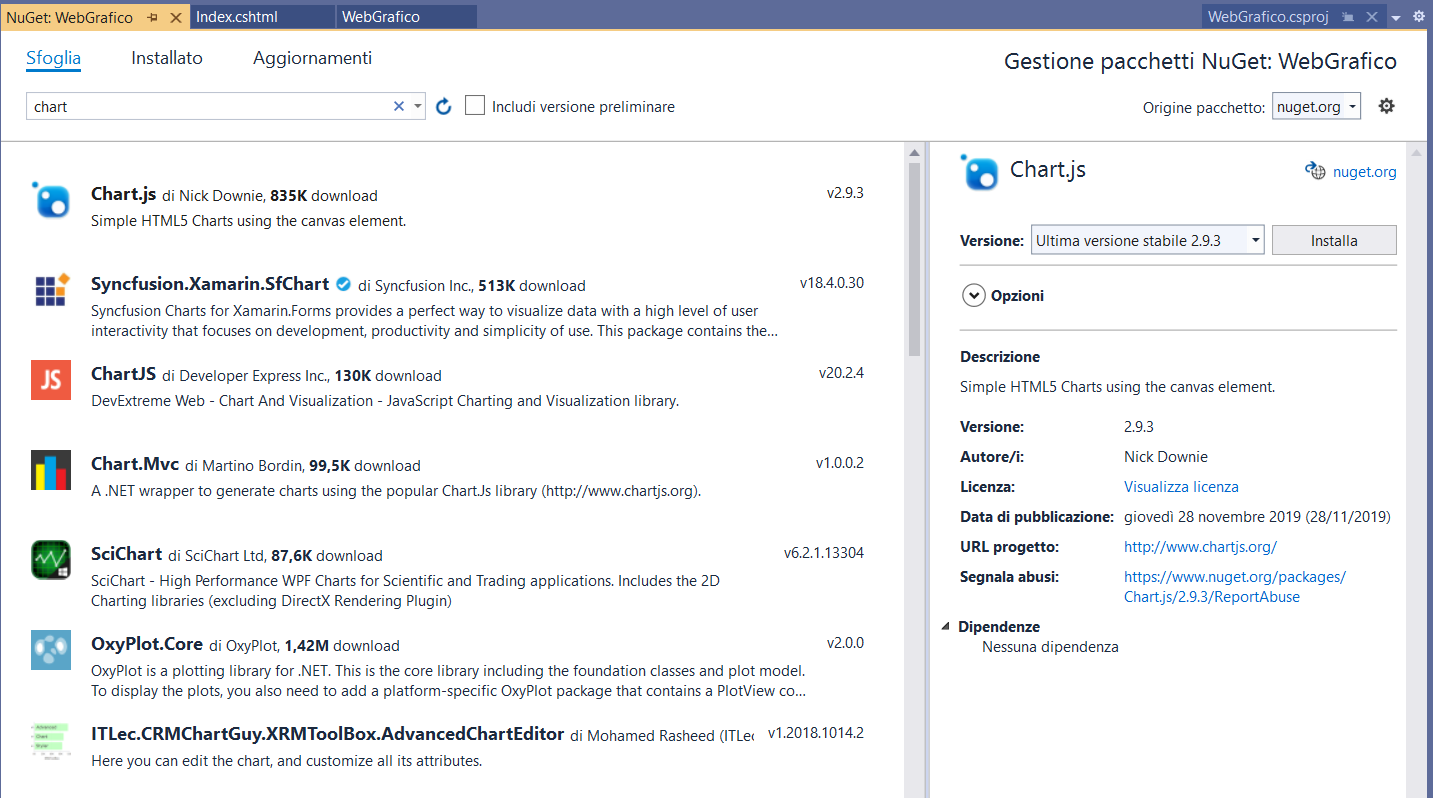Select the WebGrafico.csproj preview tab
Image resolution: width=1433 pixels, height=798 pixels.
click(1268, 17)
